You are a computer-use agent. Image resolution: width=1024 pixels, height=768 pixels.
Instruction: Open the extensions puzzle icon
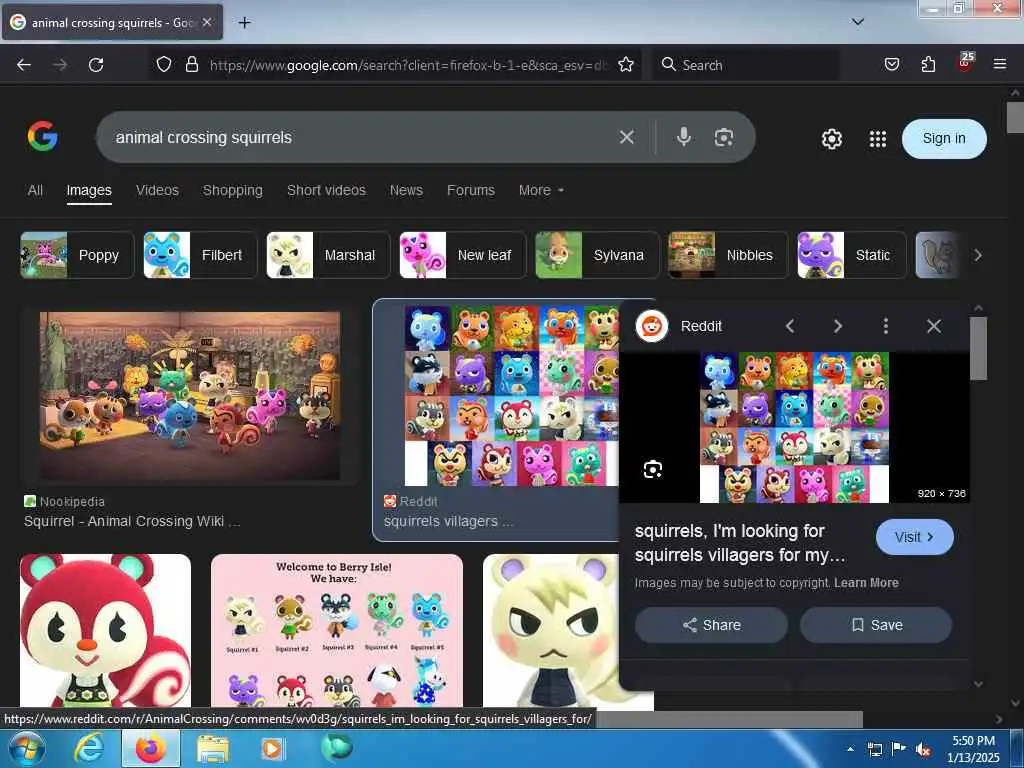tap(928, 64)
